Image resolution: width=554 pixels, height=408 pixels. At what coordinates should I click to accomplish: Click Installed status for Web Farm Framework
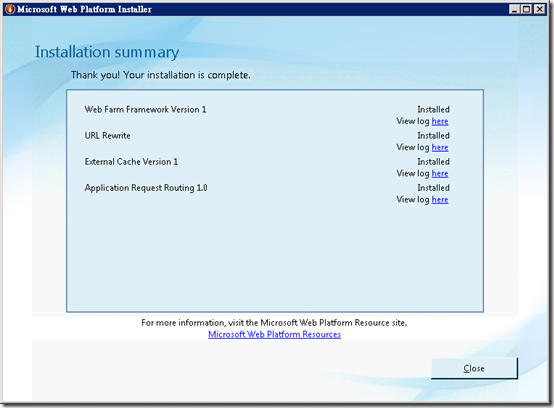[x=434, y=110]
